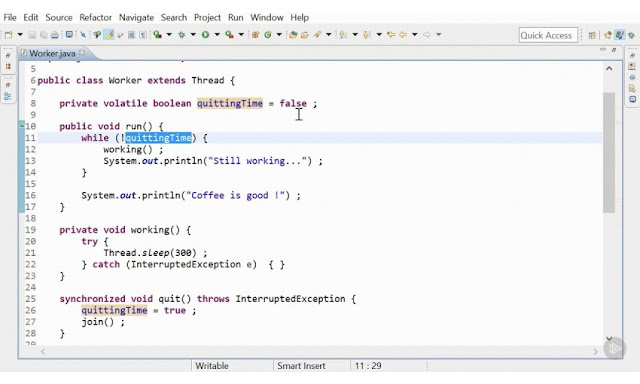Viewport: 640px width, 384px height.
Task: Click the override marker on line 10
Action: [22, 126]
